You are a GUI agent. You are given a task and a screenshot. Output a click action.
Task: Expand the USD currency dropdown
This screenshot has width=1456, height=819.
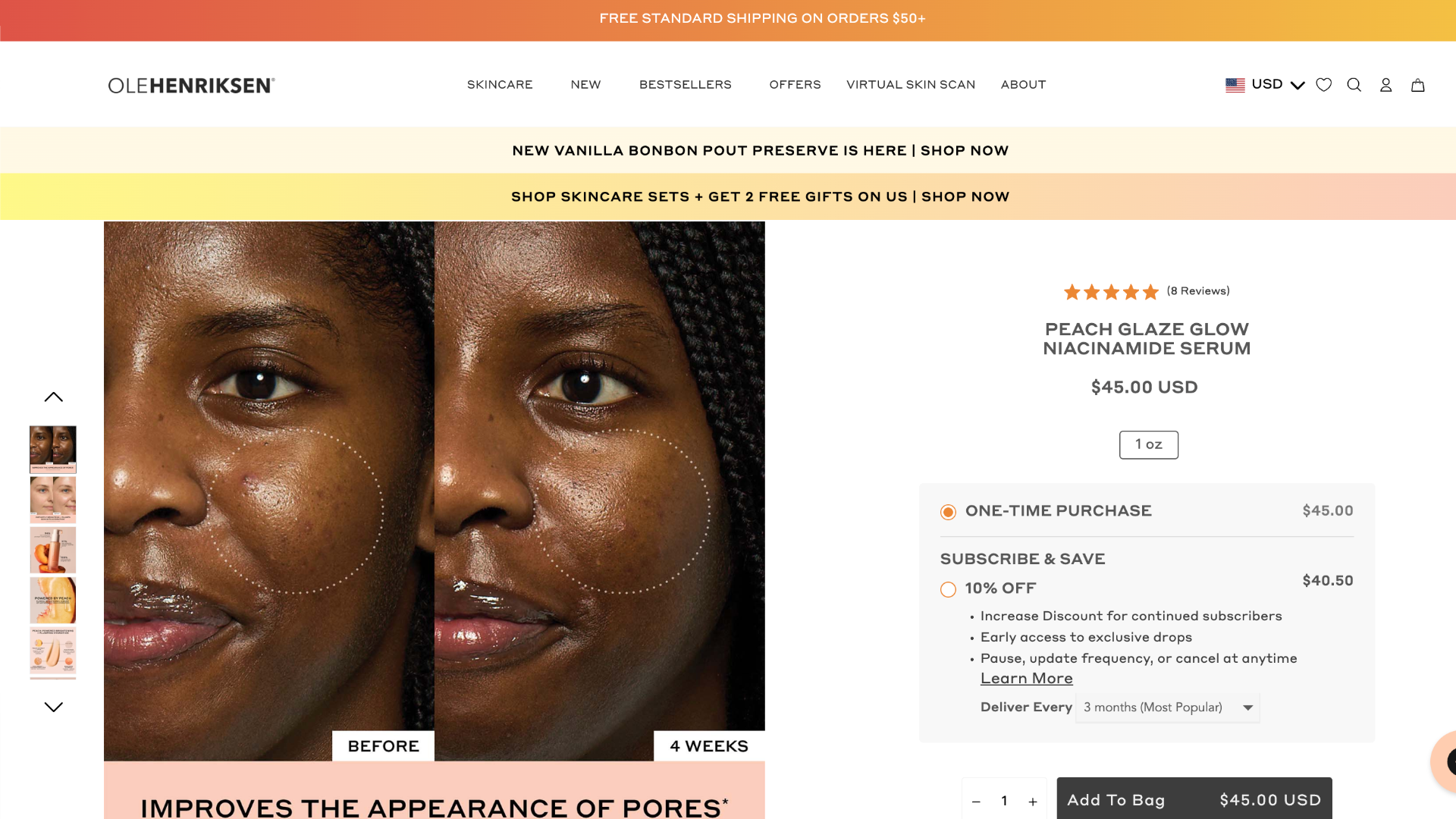pyautogui.click(x=1279, y=85)
